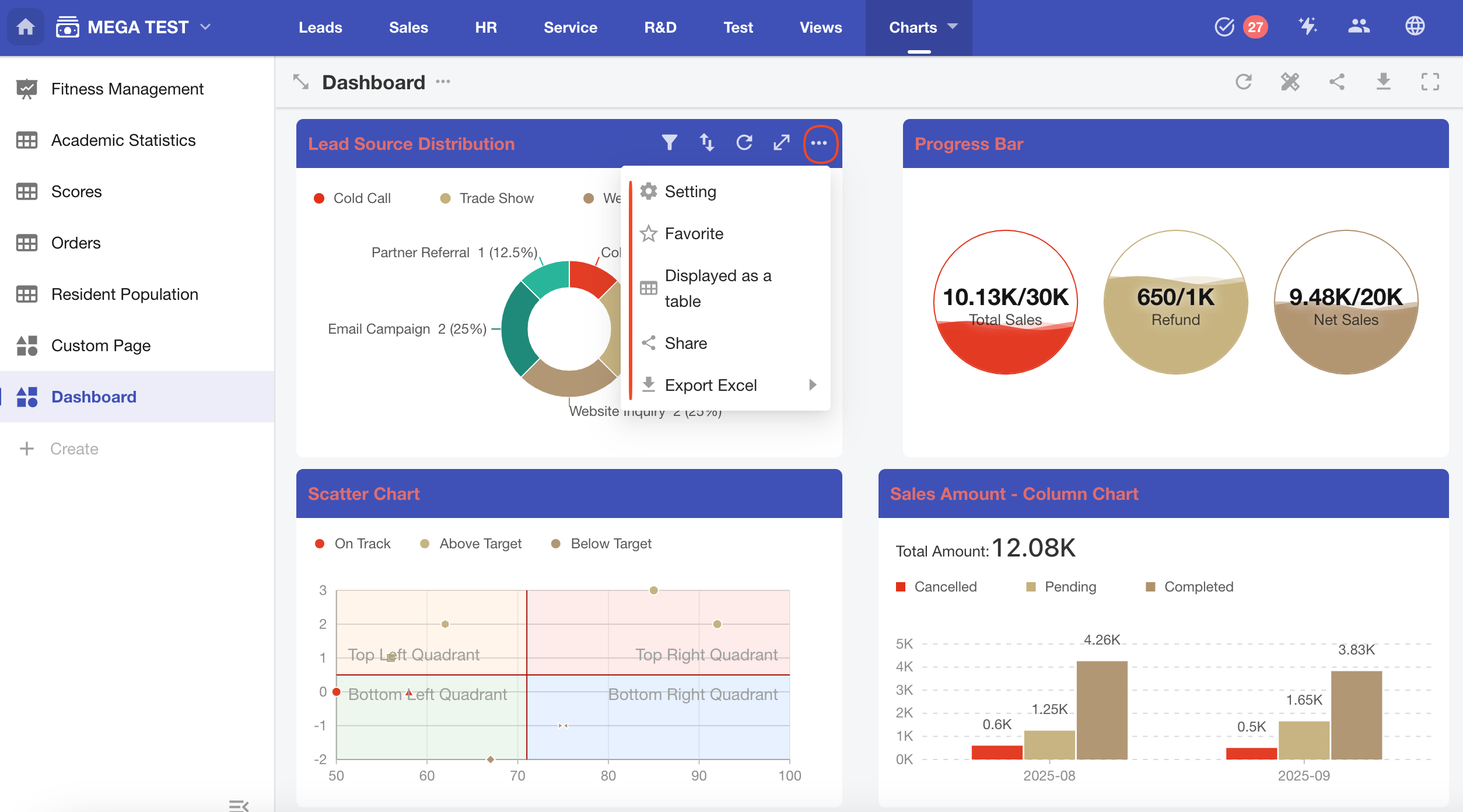This screenshot has height=812, width=1463.
Task: Refresh the Lead Source Distribution chart
Action: pyautogui.click(x=744, y=142)
